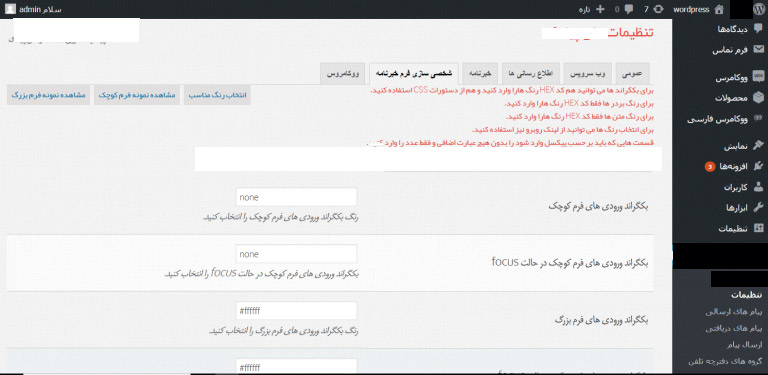Click the plugins update badge 3
Viewport: 768px width, 375px height.
(x=710, y=166)
